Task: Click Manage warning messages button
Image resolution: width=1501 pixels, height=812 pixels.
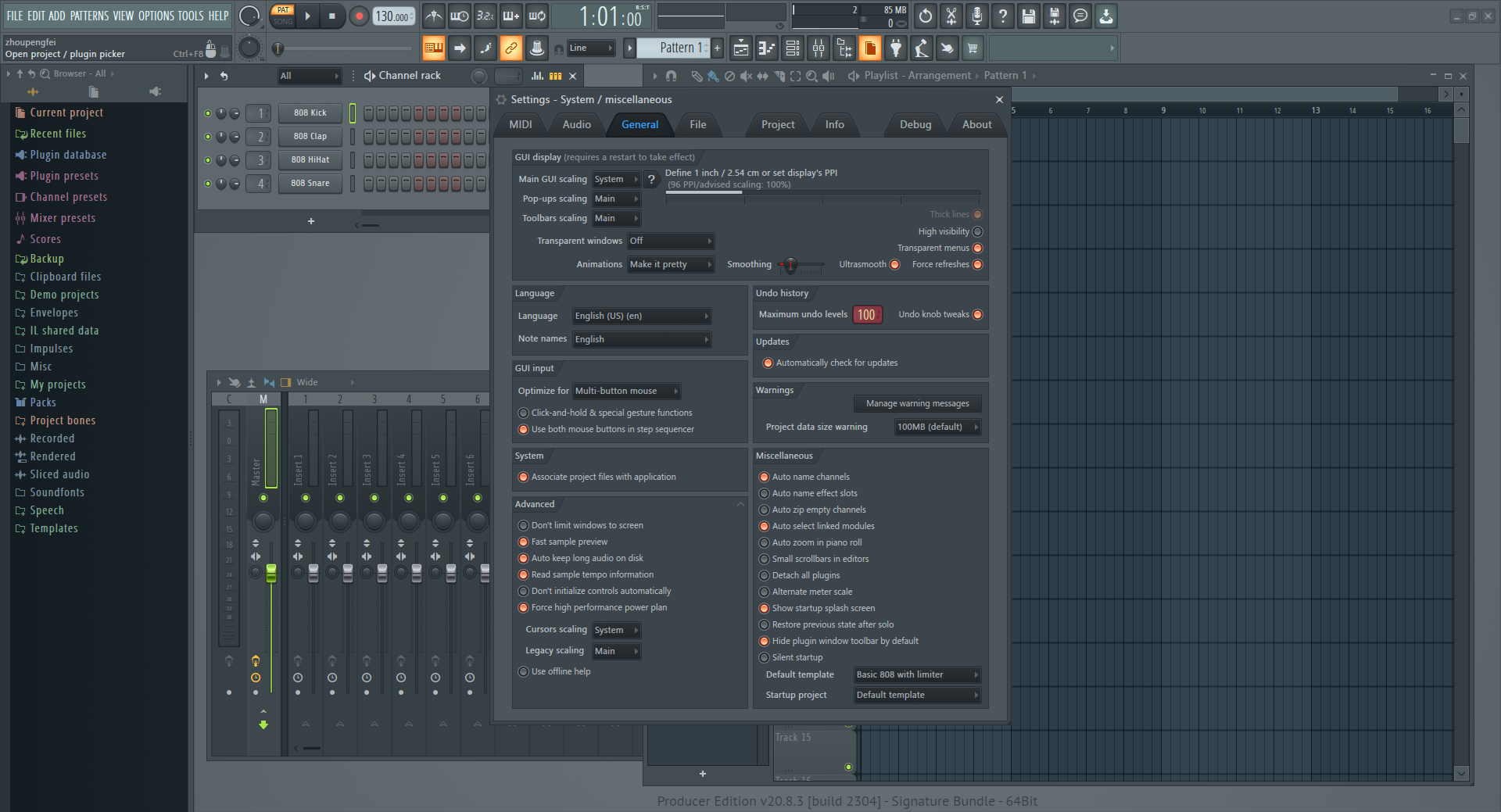Action: click(917, 404)
